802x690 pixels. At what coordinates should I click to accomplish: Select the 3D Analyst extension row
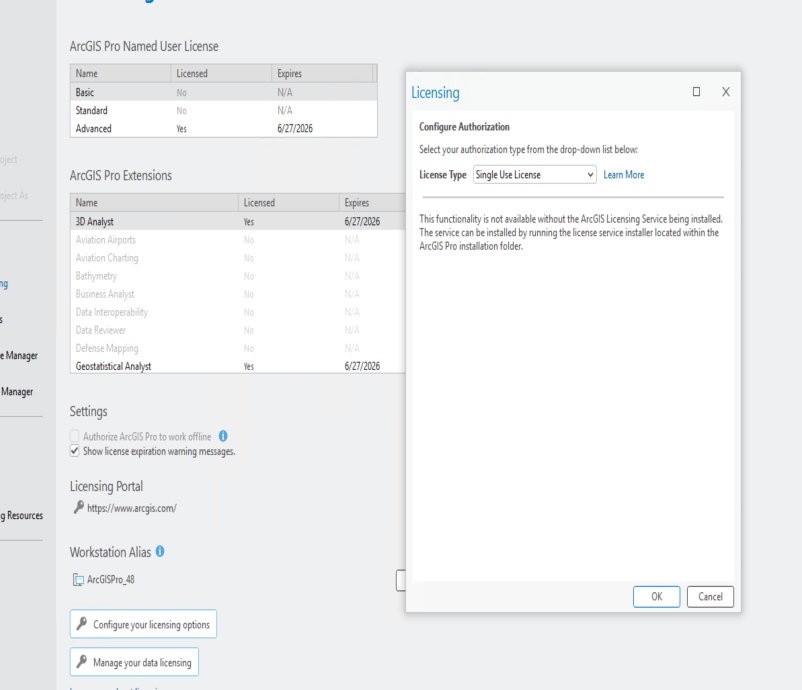pyautogui.click(x=238, y=221)
